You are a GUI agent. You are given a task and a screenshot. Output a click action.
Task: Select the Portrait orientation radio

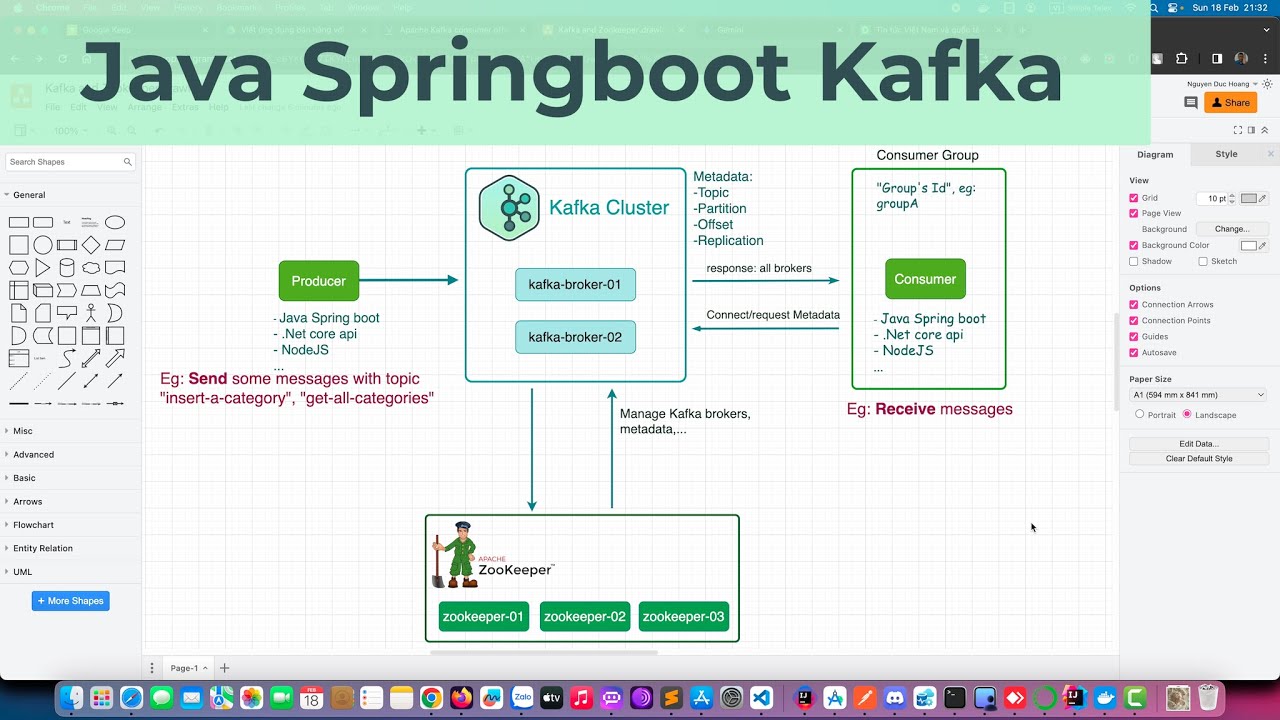point(1139,414)
